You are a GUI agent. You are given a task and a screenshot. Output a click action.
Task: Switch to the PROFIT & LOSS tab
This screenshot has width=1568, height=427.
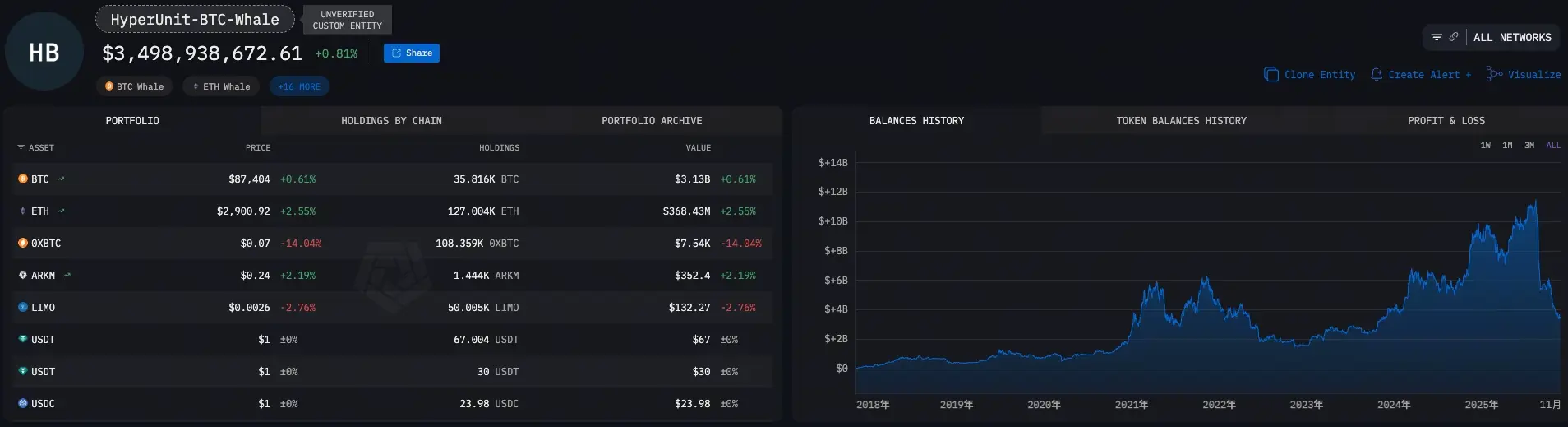[x=1446, y=121]
